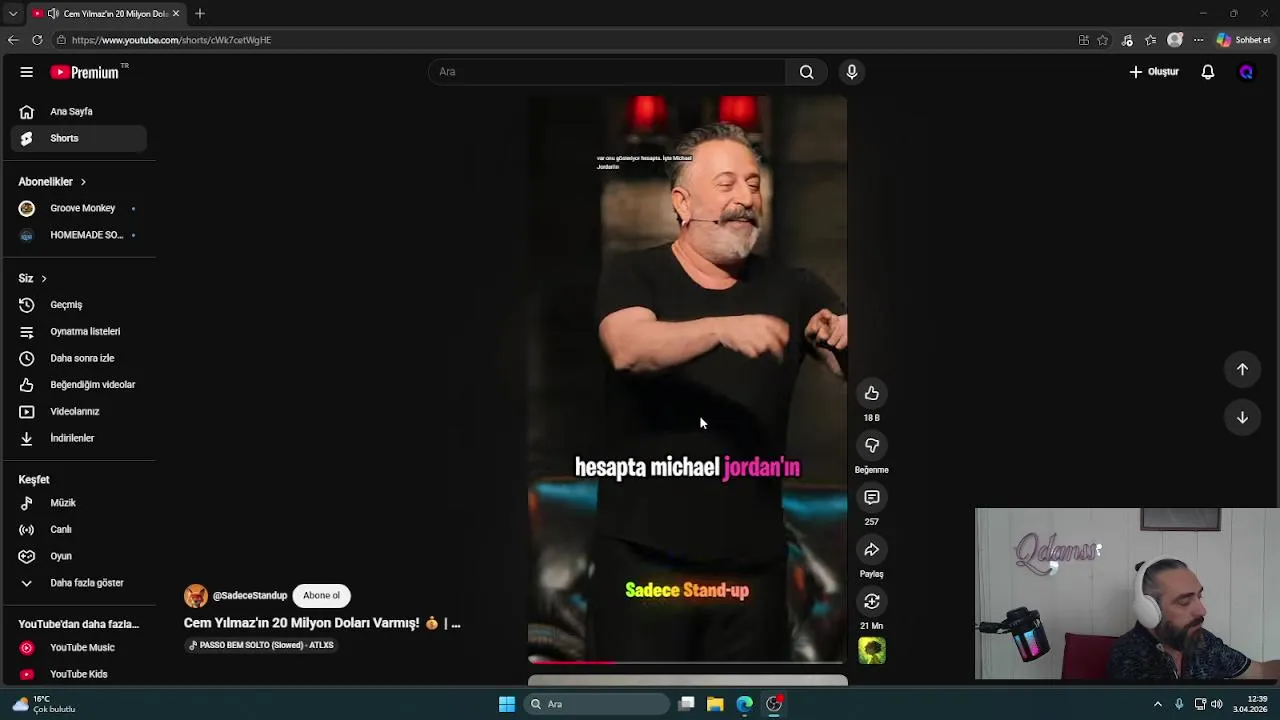Screen dimensions: 1280x720
Task: Click the taskbar Ara search box
Action: click(x=597, y=704)
